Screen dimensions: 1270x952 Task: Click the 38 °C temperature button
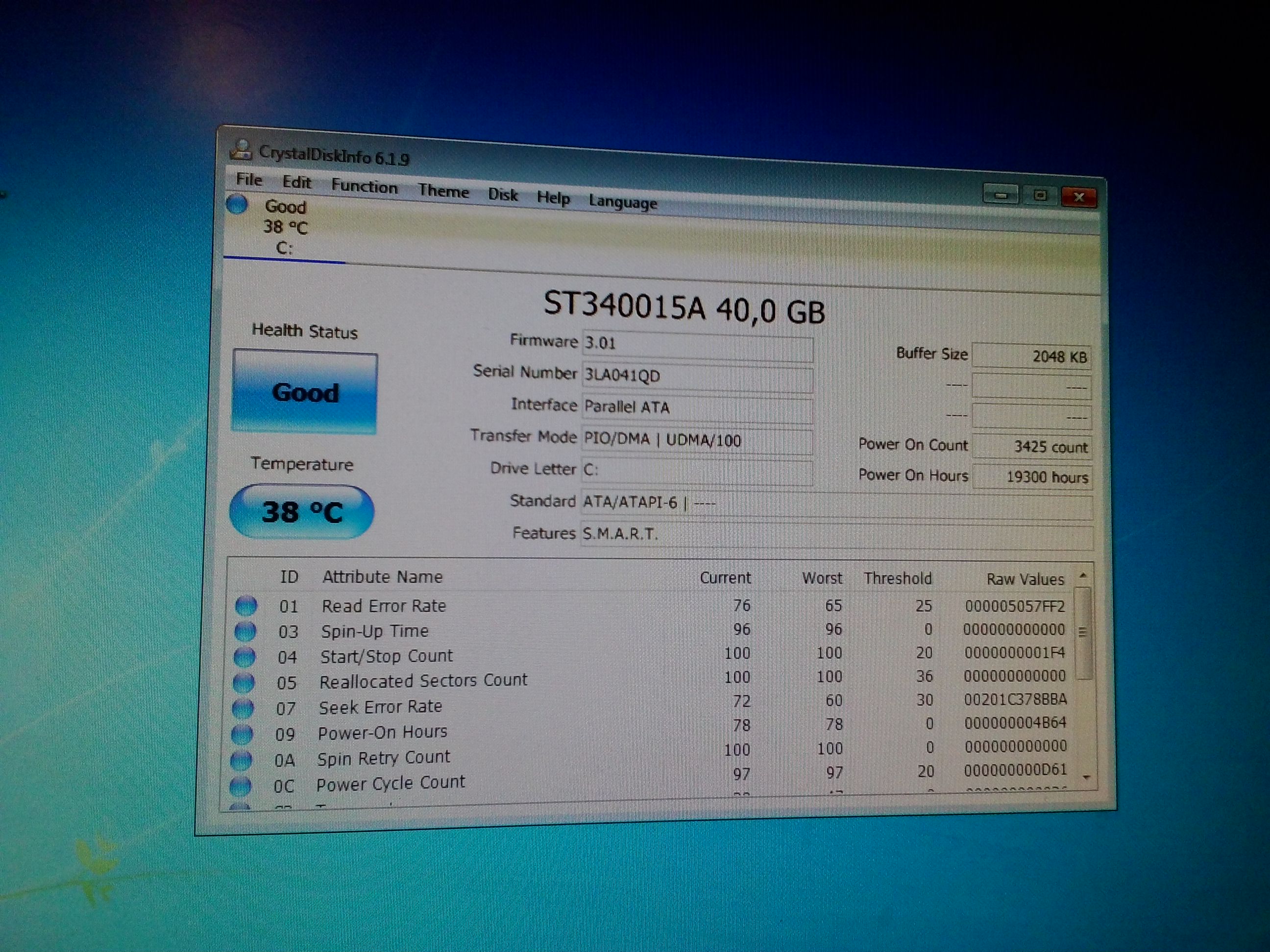pyautogui.click(x=302, y=511)
